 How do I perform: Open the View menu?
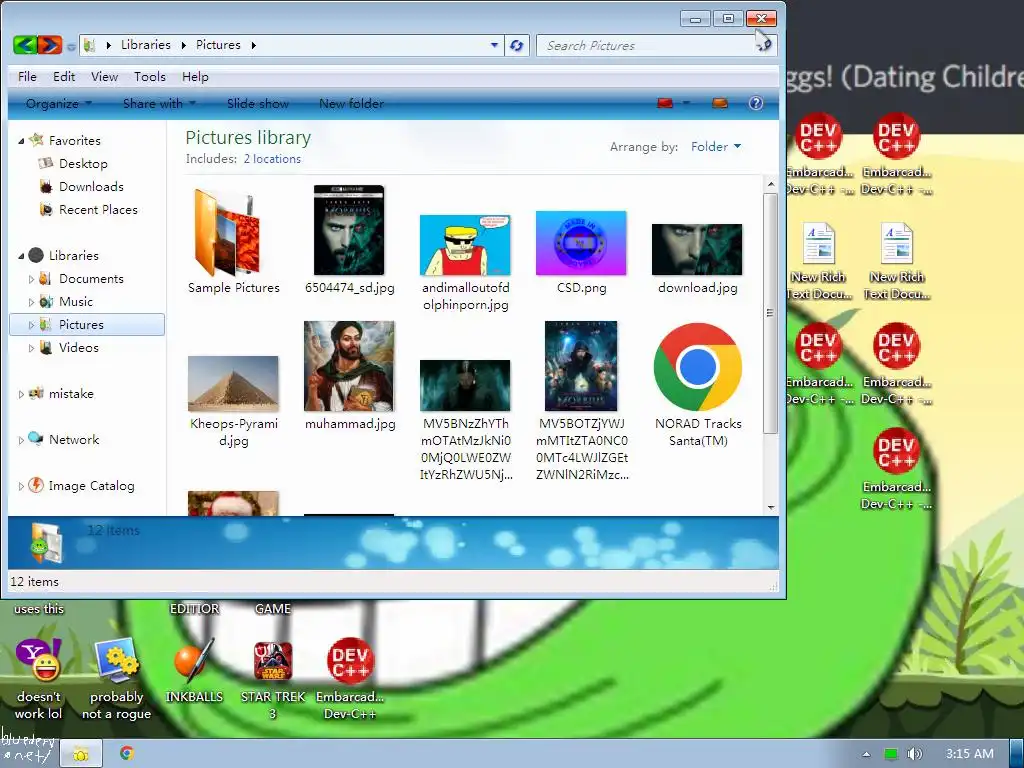[x=104, y=76]
